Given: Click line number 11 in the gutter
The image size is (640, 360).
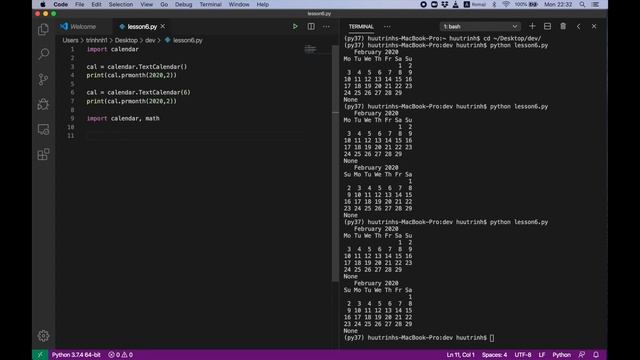Looking at the screenshot, I should [71, 136].
